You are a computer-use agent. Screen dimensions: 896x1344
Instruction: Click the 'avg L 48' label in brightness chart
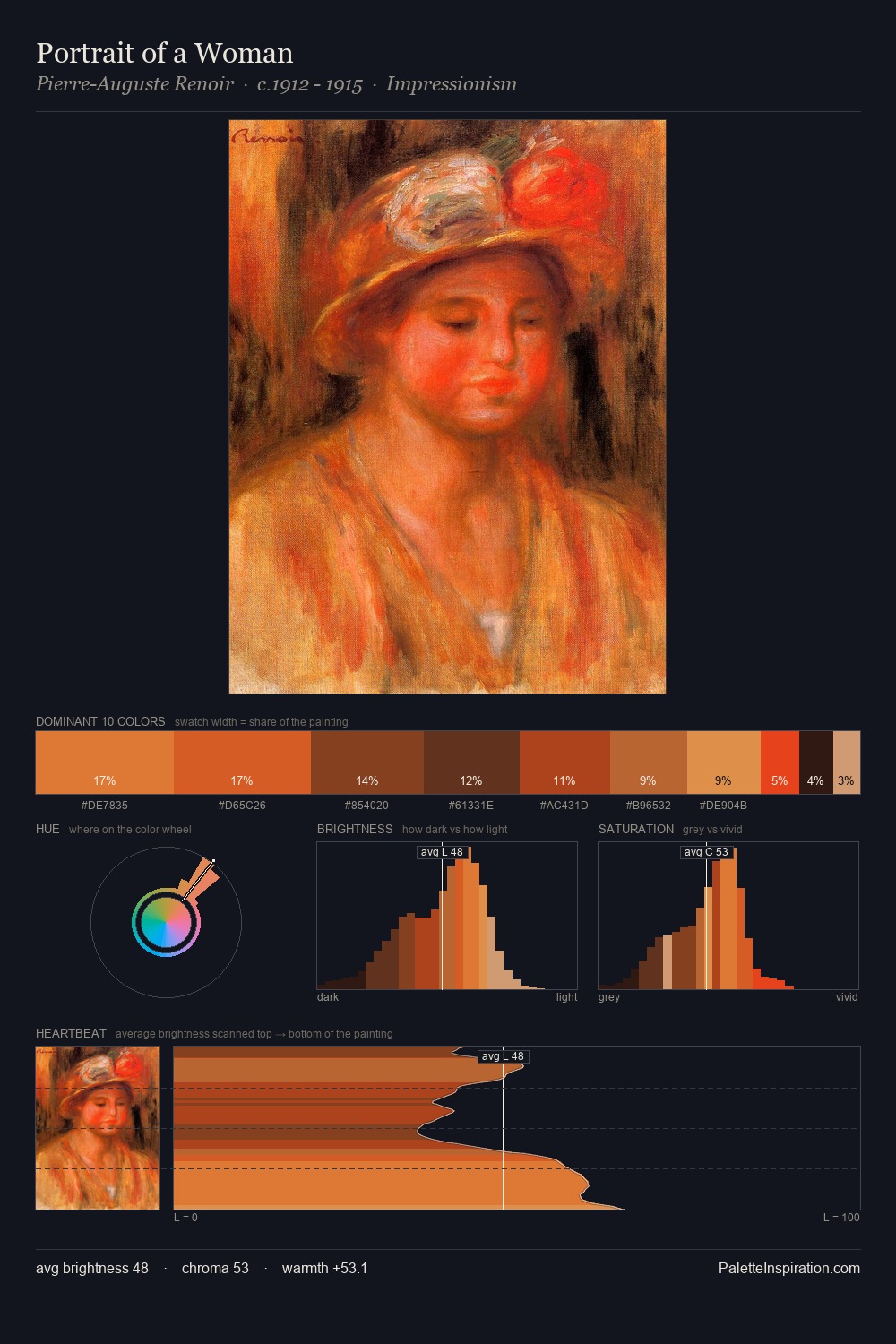pos(442,852)
